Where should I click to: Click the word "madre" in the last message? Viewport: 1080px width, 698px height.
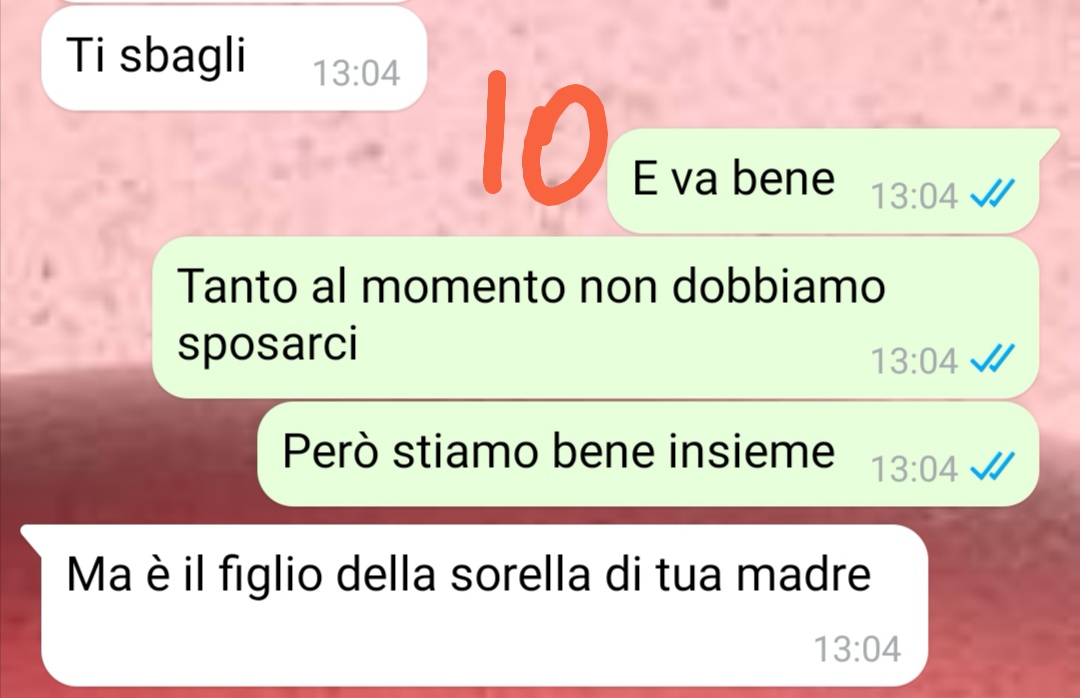(x=804, y=574)
